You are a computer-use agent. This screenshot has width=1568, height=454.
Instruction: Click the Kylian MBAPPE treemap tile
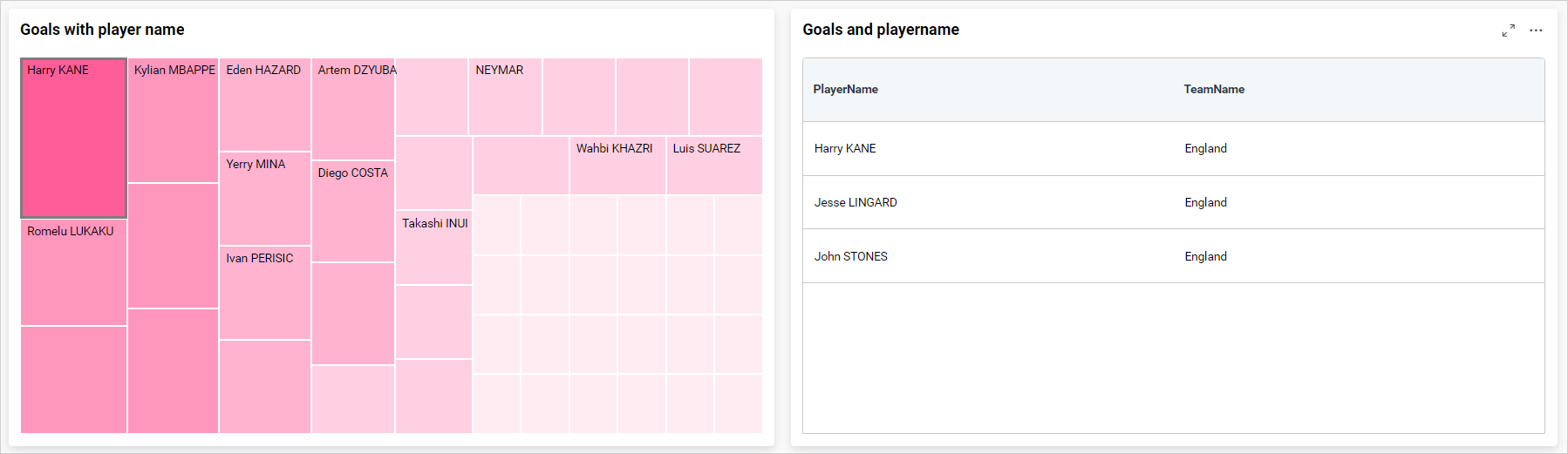[173, 122]
